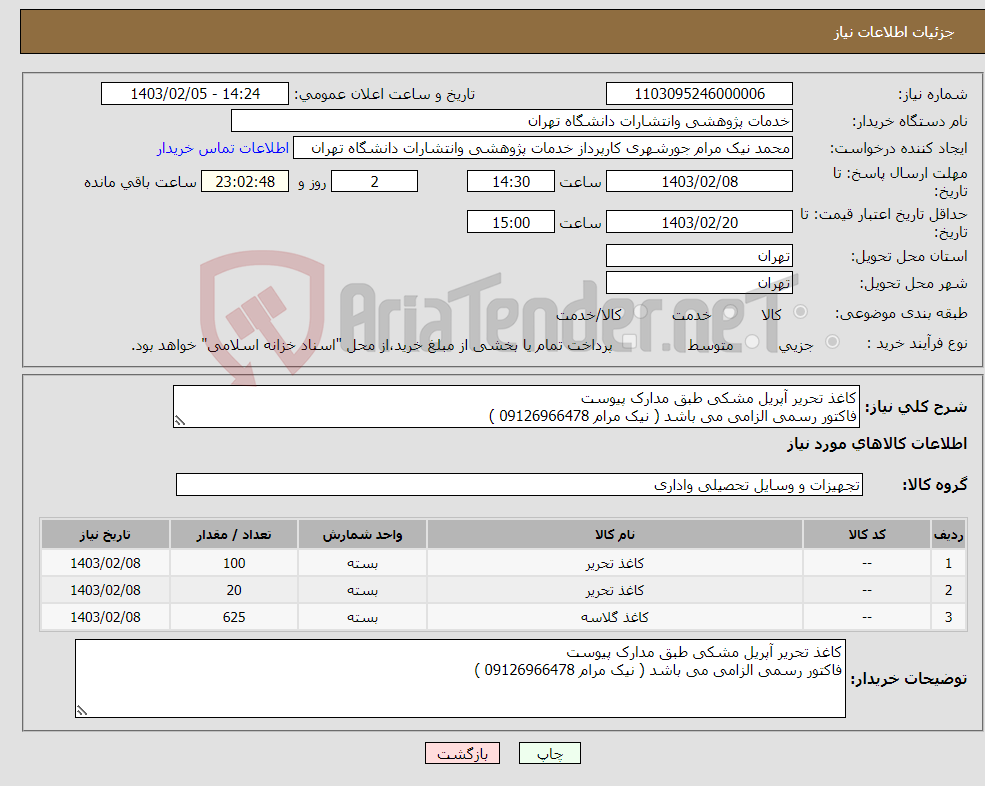Select the کالا/خدمت radio button
The height and width of the screenshot is (786, 985).
(x=640, y=312)
